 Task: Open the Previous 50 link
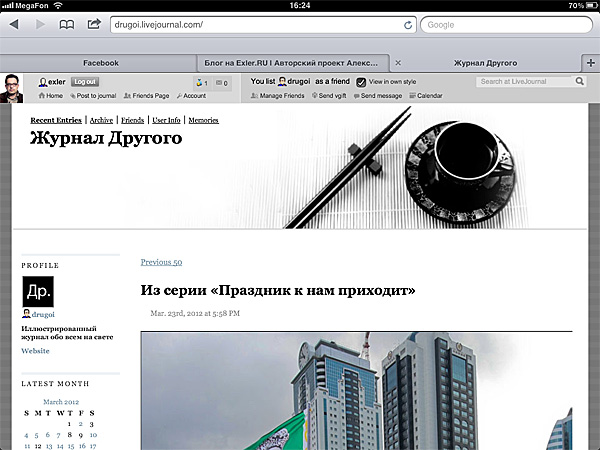click(x=161, y=262)
